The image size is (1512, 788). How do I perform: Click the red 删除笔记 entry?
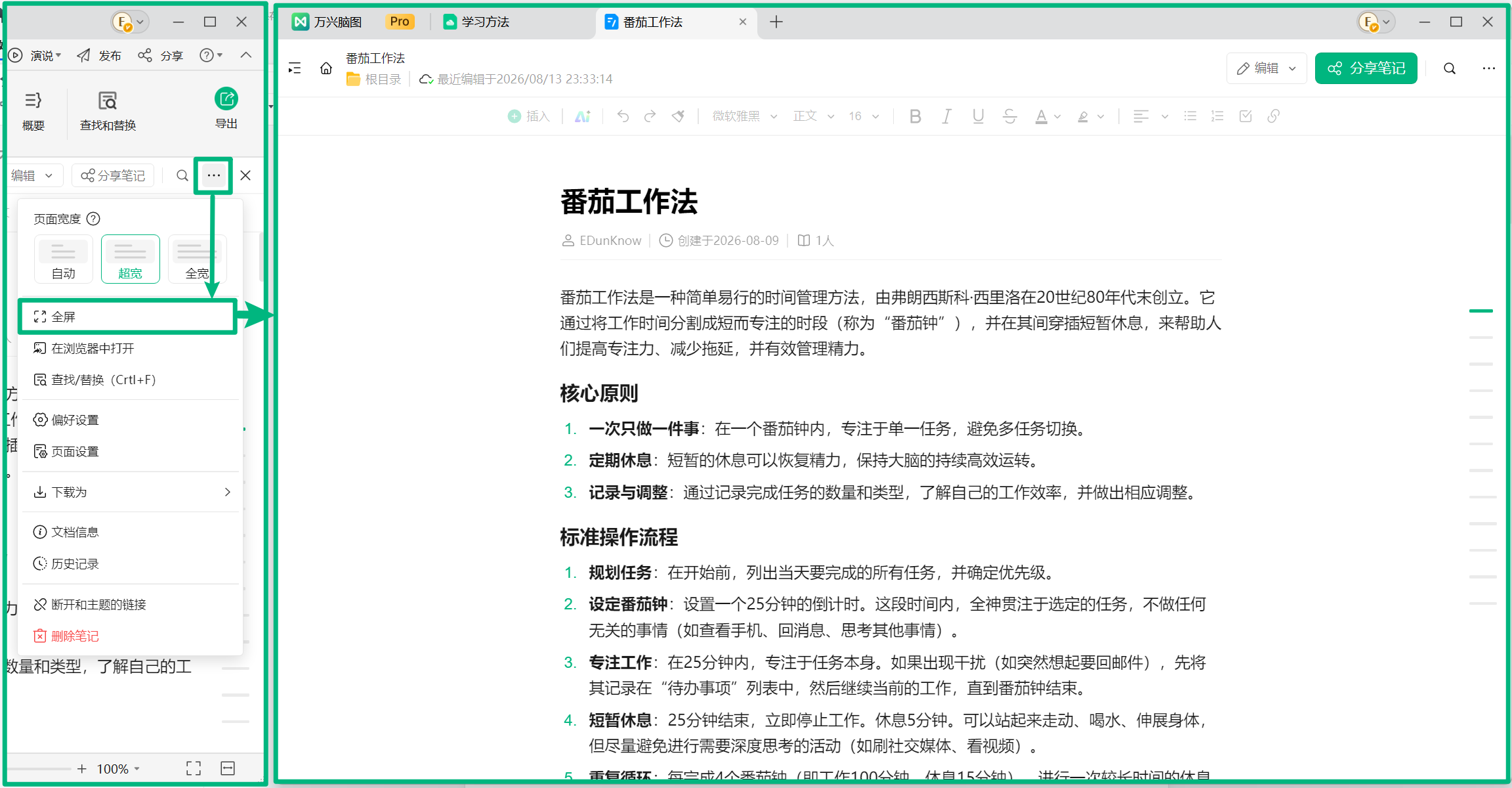point(131,636)
